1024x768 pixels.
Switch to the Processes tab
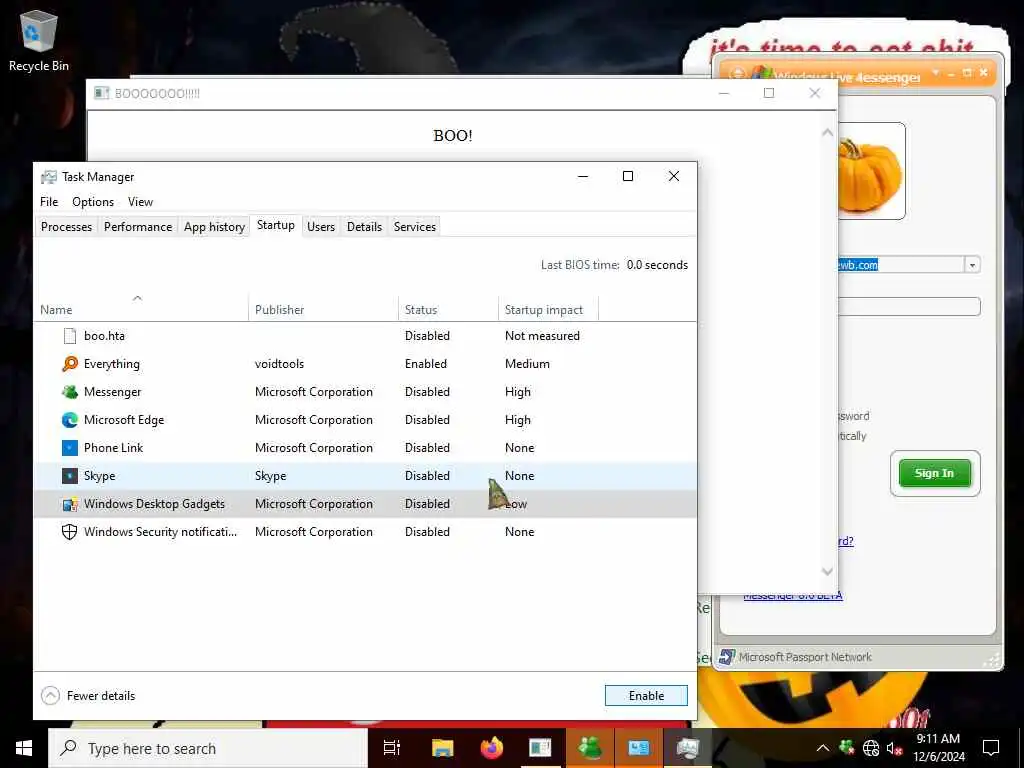tap(67, 227)
